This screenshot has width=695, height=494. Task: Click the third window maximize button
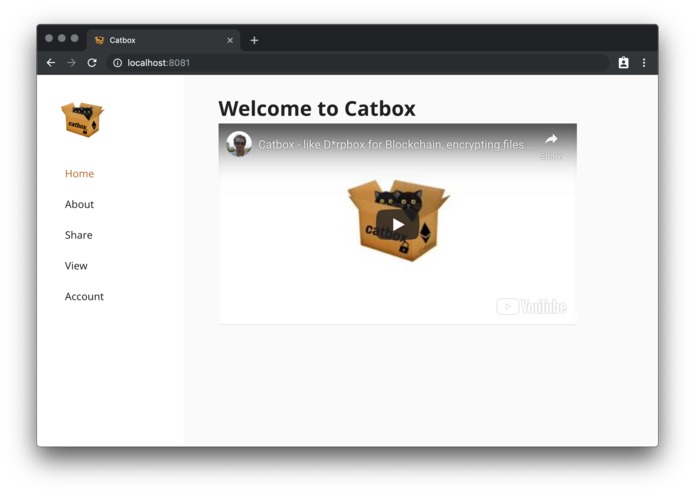(x=75, y=38)
